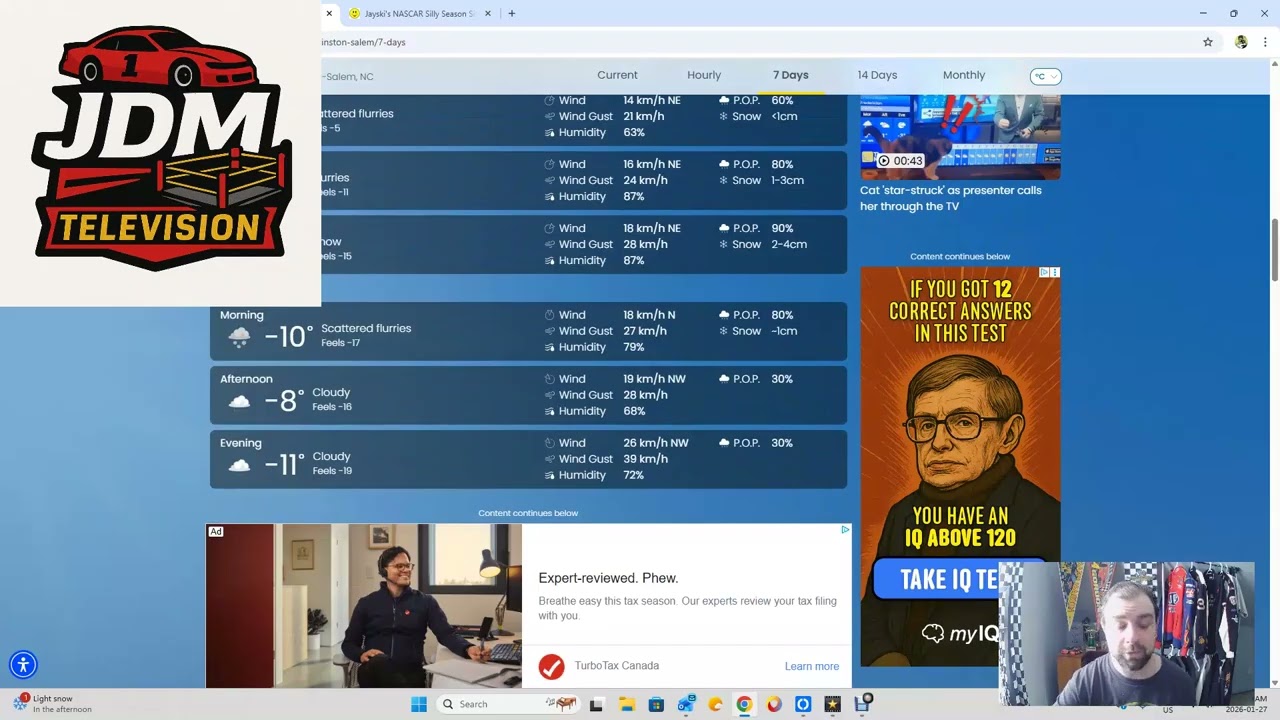Click the browser address bar URL
The image size is (1280, 720).
pos(364,42)
